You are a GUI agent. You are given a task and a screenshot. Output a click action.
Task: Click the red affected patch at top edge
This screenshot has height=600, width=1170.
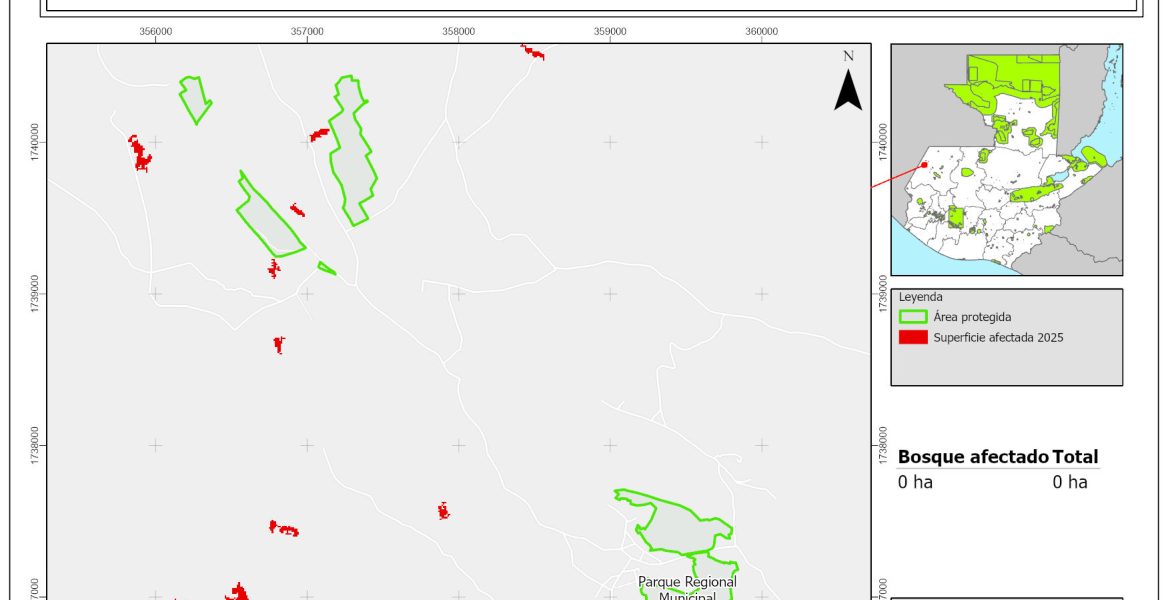[532, 51]
